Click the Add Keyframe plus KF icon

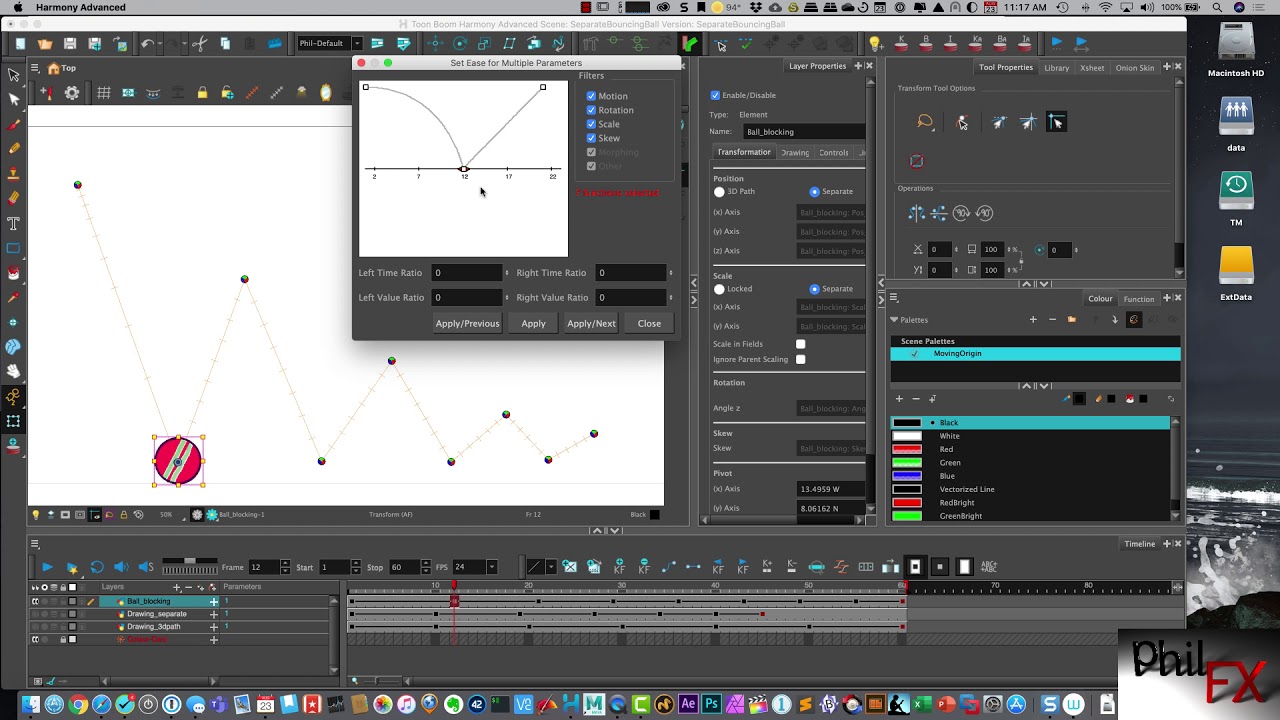(x=619, y=567)
